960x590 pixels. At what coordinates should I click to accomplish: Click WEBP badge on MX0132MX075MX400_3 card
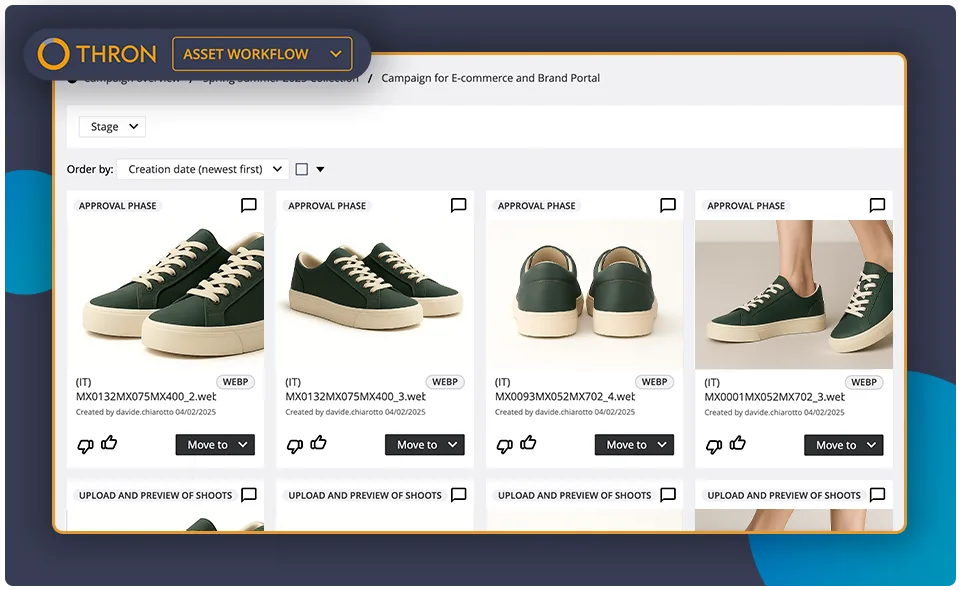click(x=444, y=382)
